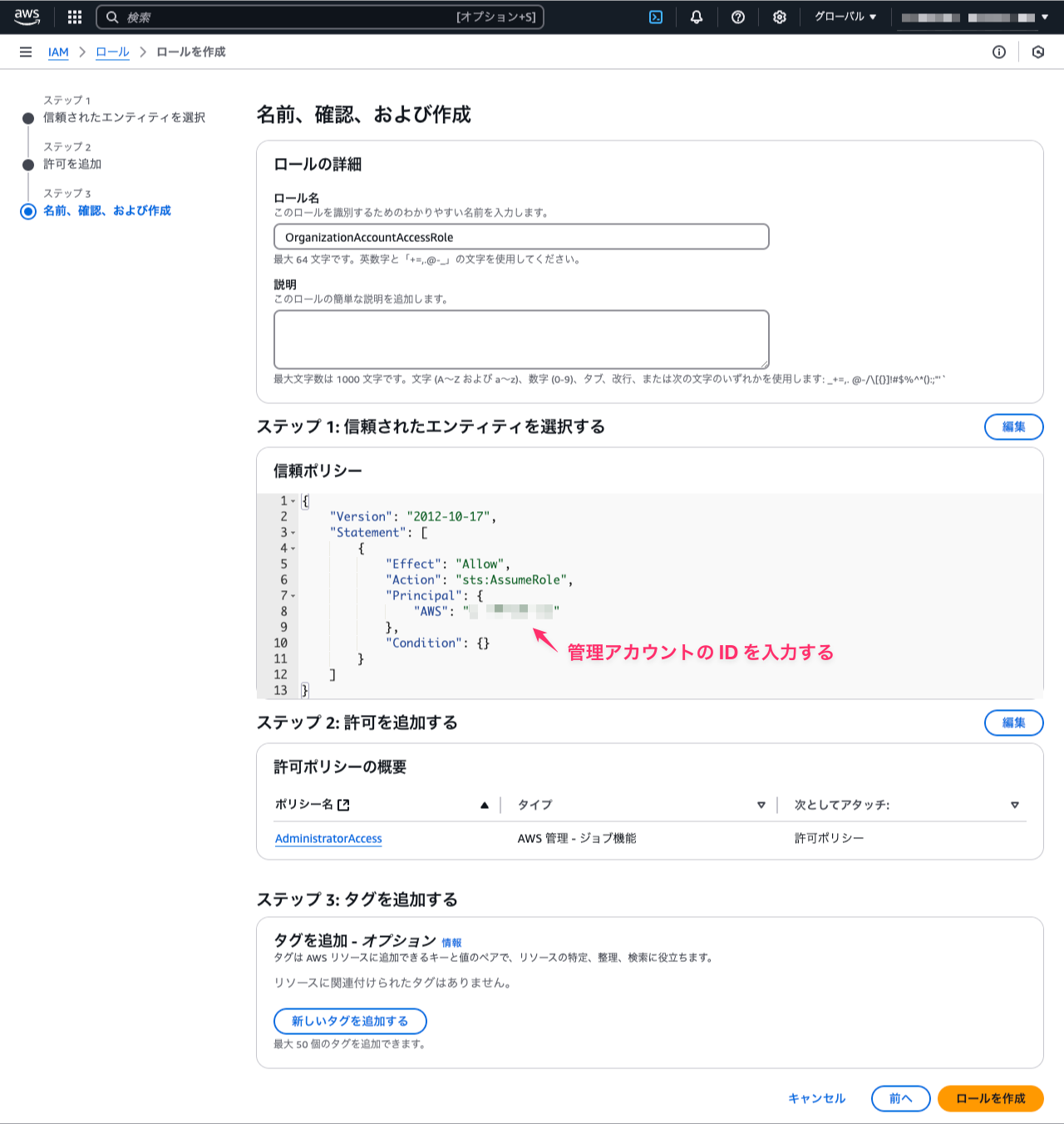The height and width of the screenshot is (1124, 1064).
Task: Click the "Allow" effect value
Action: tap(480, 564)
